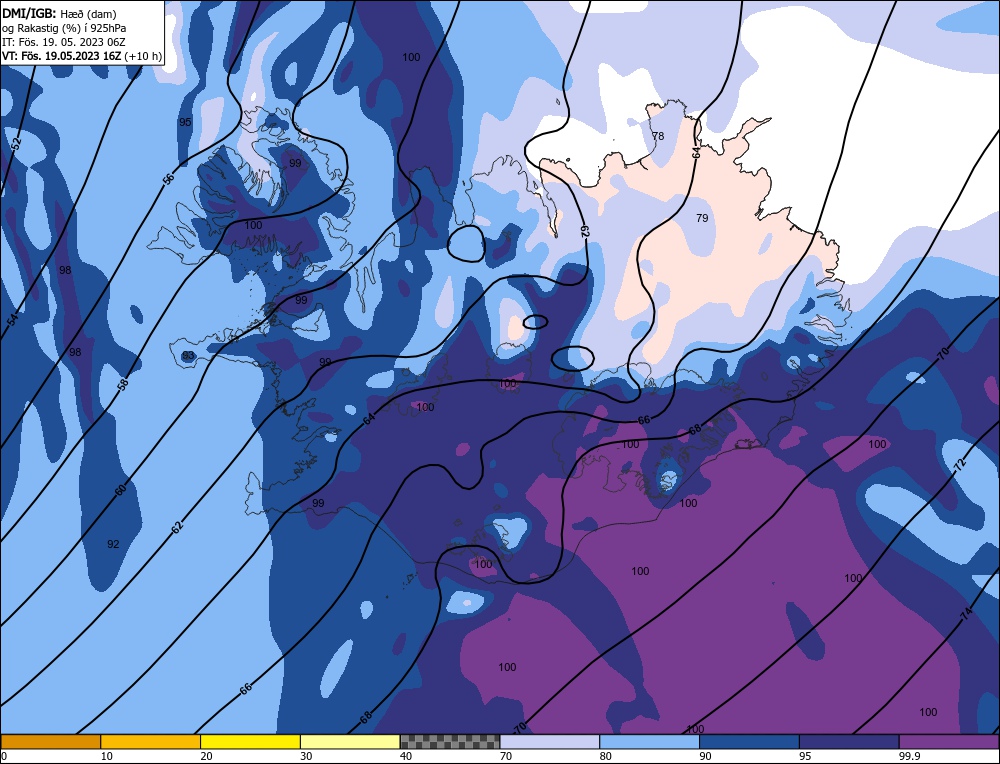Image resolution: width=1000 pixels, height=764 pixels.
Task: Click the legend tick label '99.9'
Action: click(x=908, y=756)
